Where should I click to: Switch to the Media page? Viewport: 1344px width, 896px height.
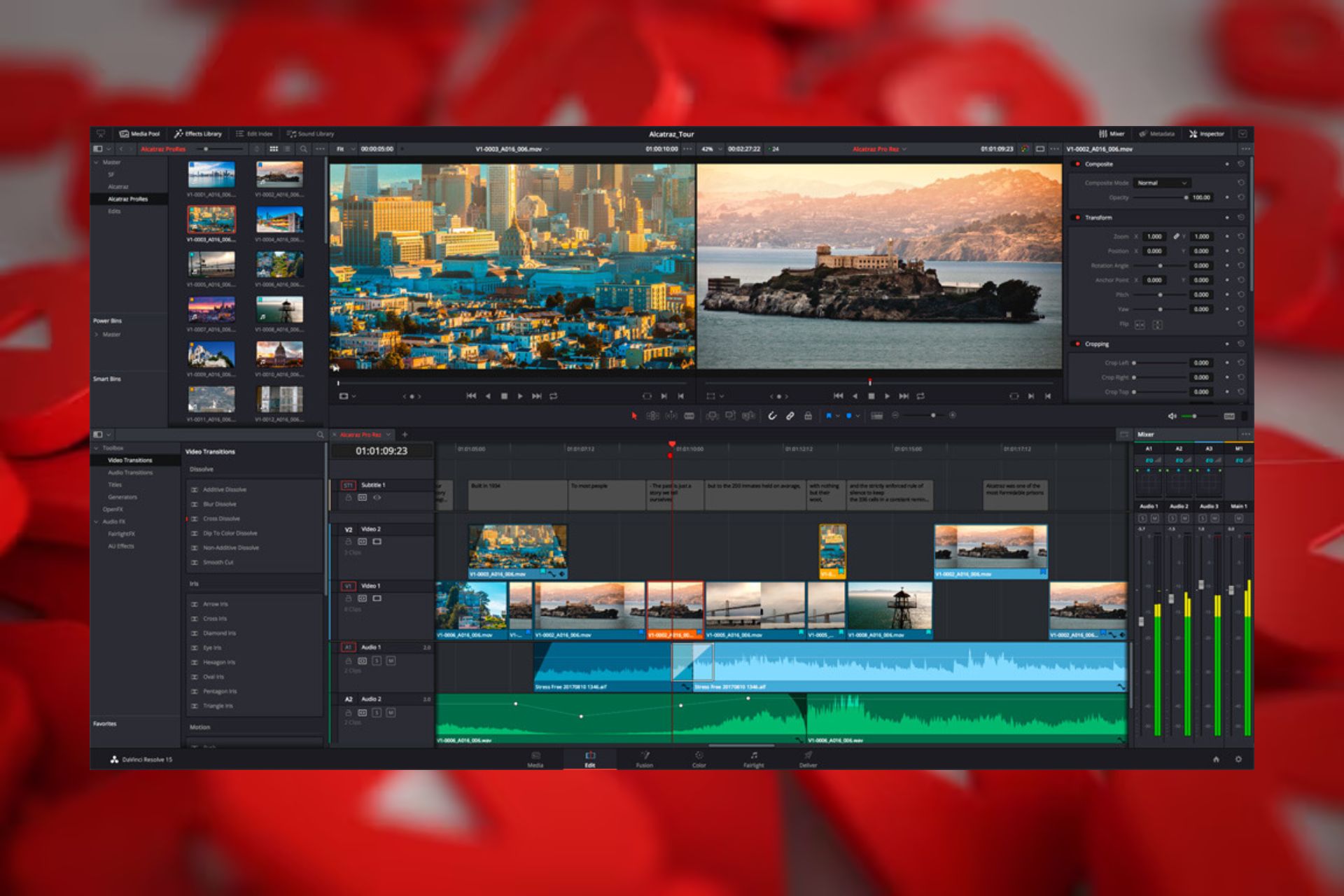[535, 759]
